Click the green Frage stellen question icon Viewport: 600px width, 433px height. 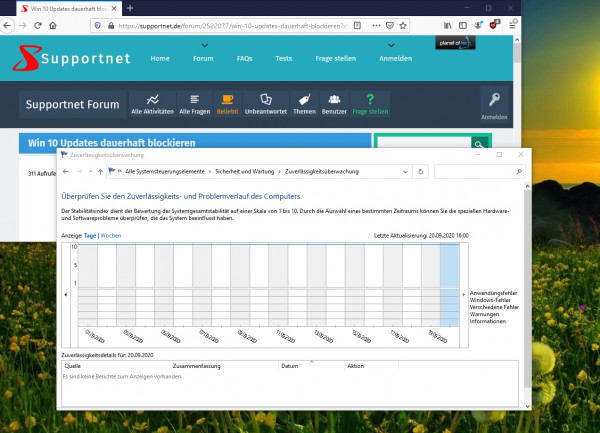(370, 104)
